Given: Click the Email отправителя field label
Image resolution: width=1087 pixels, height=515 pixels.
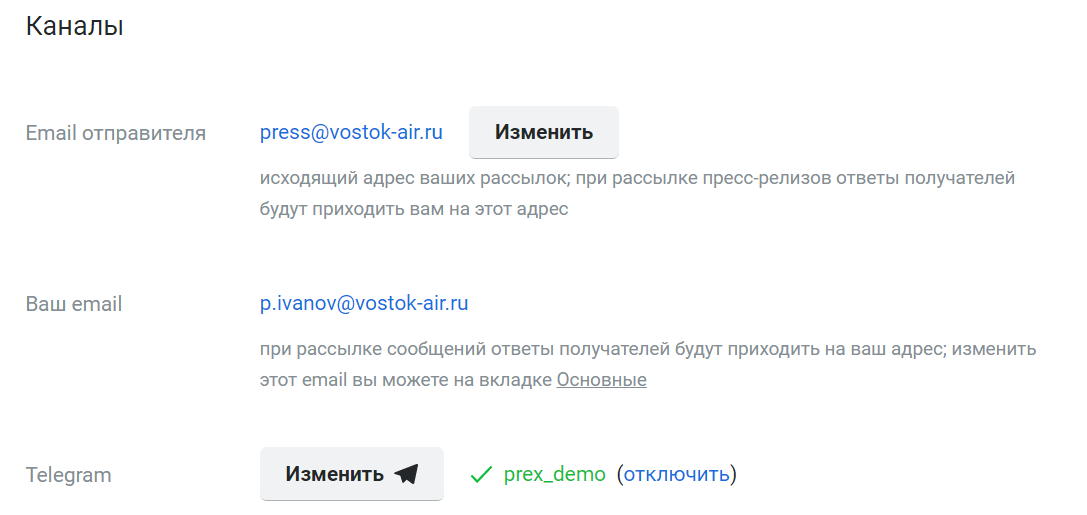Looking at the screenshot, I should (x=116, y=133).
